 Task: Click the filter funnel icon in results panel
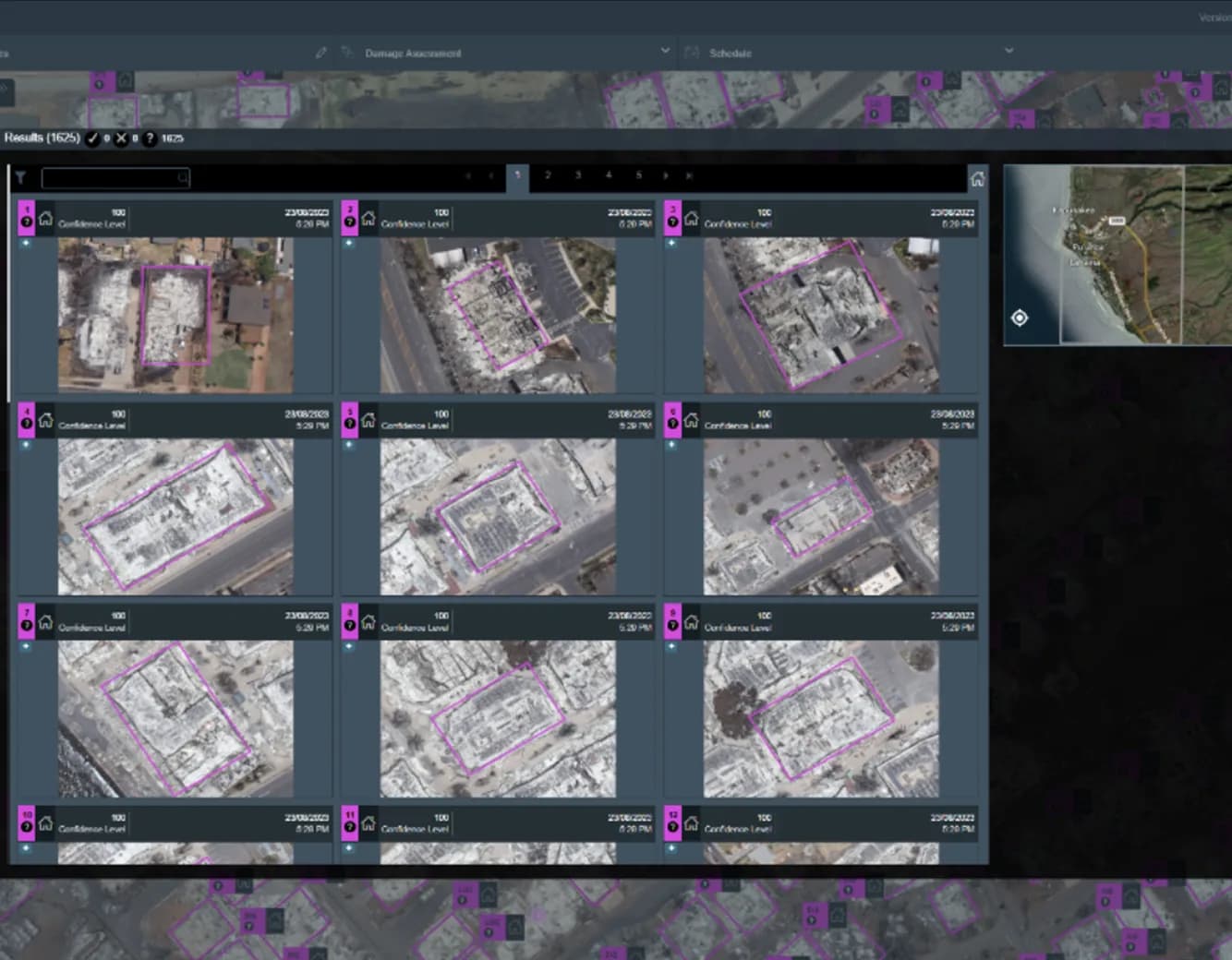point(20,178)
